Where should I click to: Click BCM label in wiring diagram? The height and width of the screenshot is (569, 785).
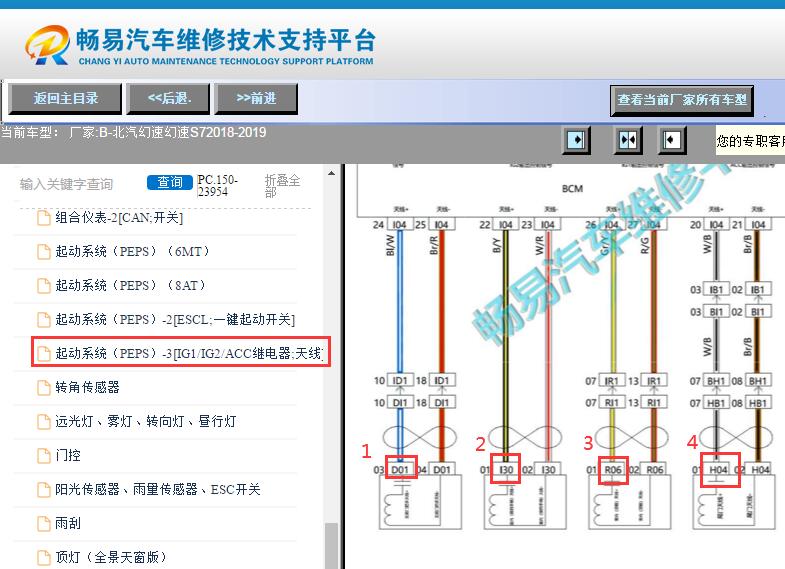[x=572, y=189]
